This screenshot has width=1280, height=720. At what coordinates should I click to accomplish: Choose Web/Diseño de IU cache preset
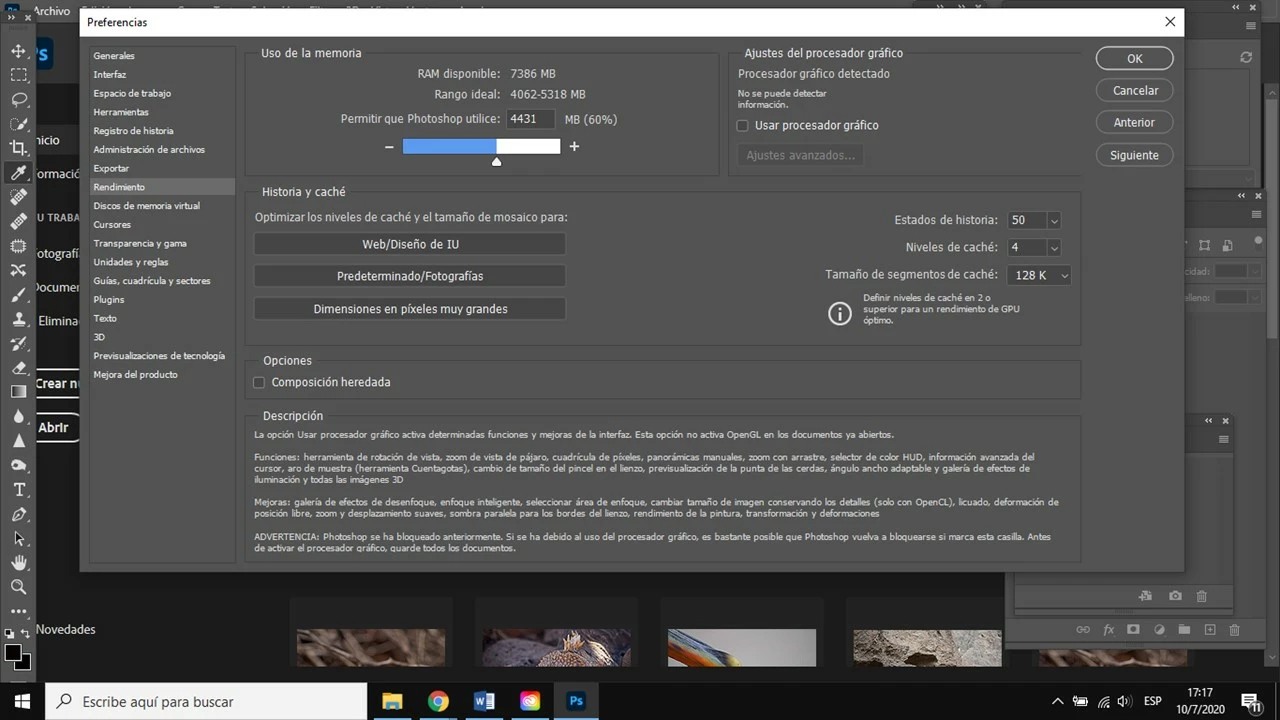click(x=410, y=244)
